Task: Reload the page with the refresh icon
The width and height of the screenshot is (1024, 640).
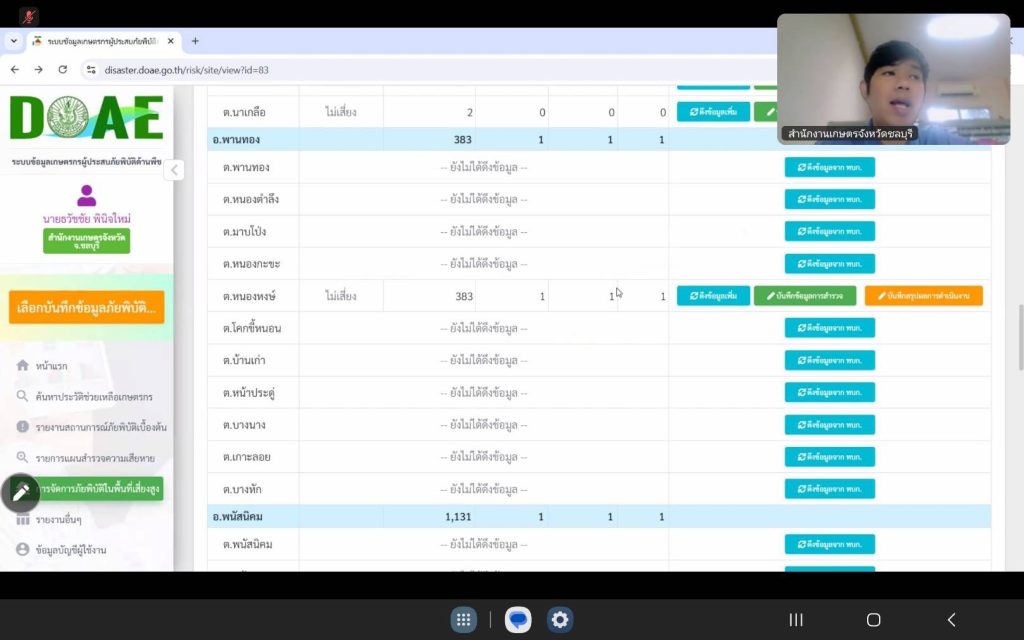Action: (63, 70)
